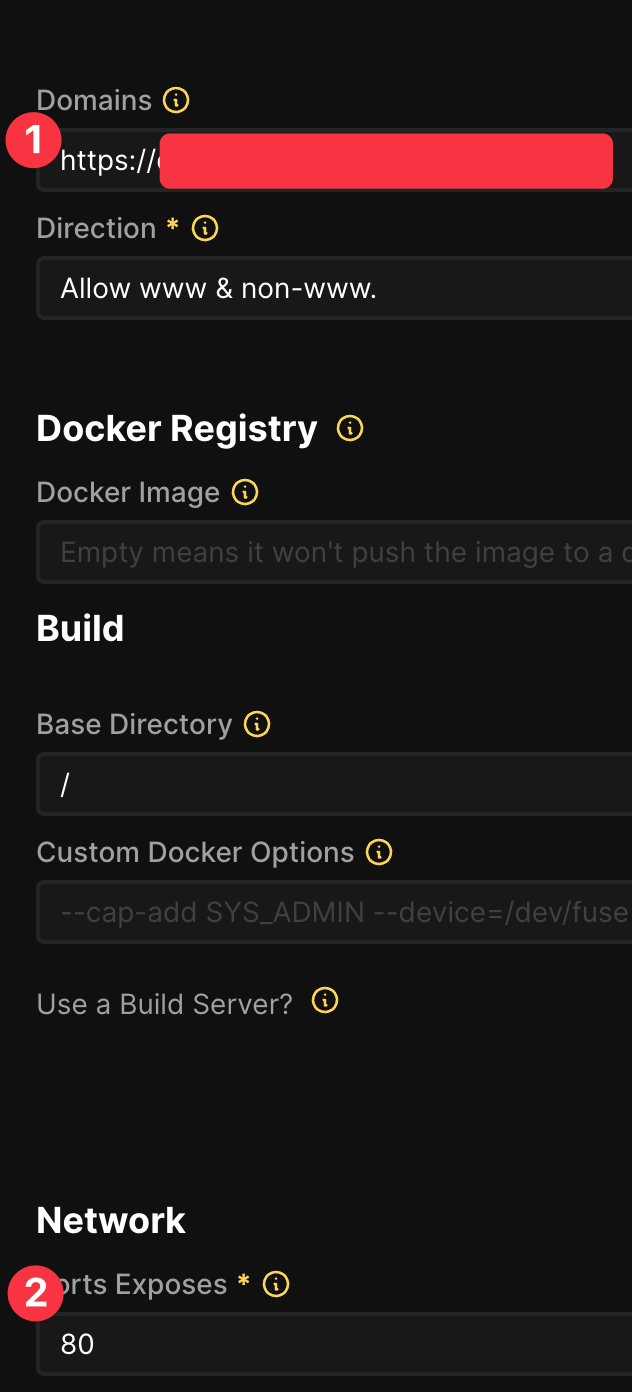
Task: Click the info icon beside Direction
Action: pos(205,228)
